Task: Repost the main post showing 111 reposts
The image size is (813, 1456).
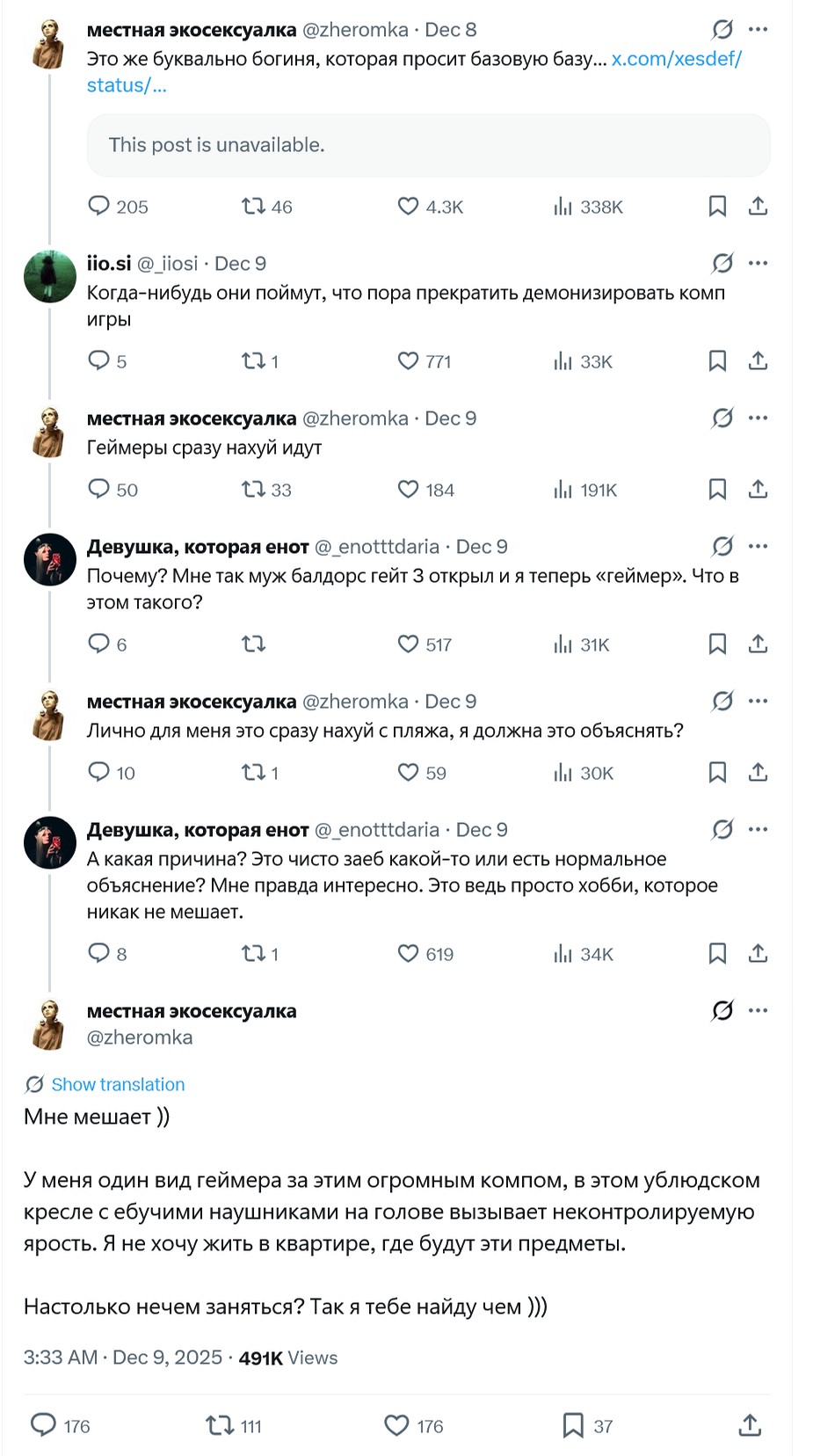Action: 219,1425
